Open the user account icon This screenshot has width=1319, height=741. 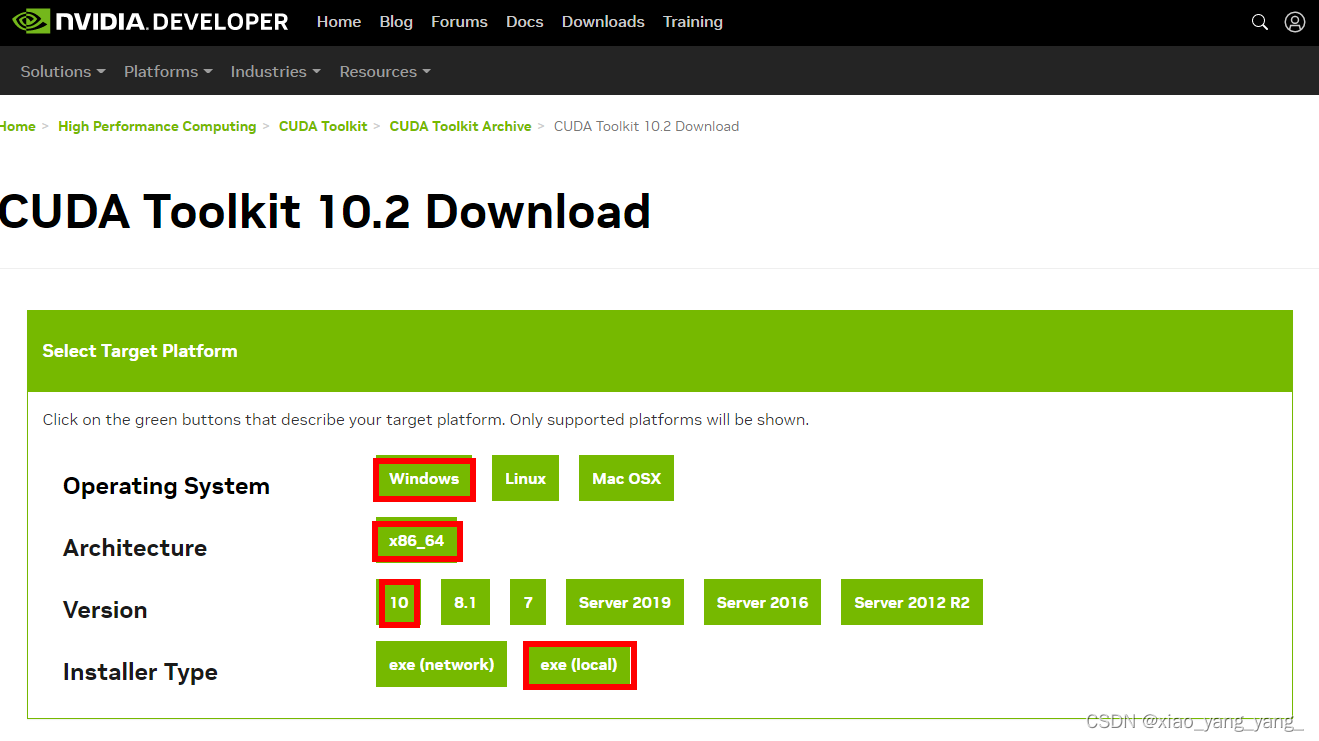tap(1295, 22)
